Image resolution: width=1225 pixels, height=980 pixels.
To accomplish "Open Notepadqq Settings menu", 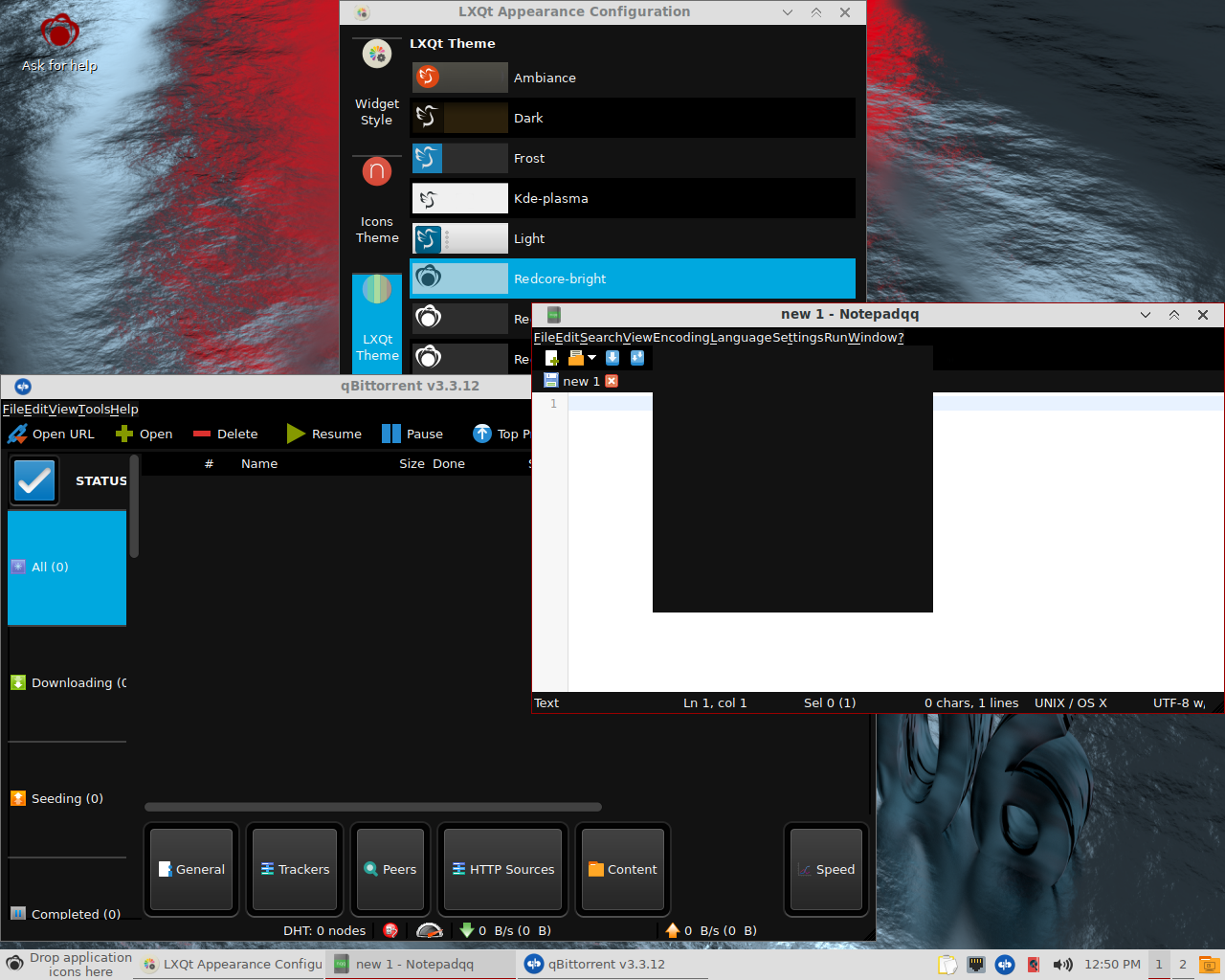I will 798,338.
